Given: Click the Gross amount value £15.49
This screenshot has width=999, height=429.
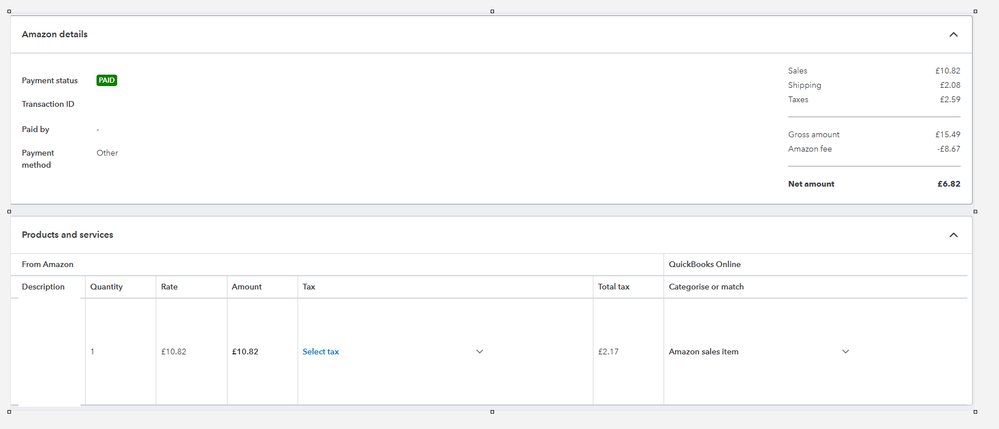Looking at the screenshot, I should [x=947, y=135].
